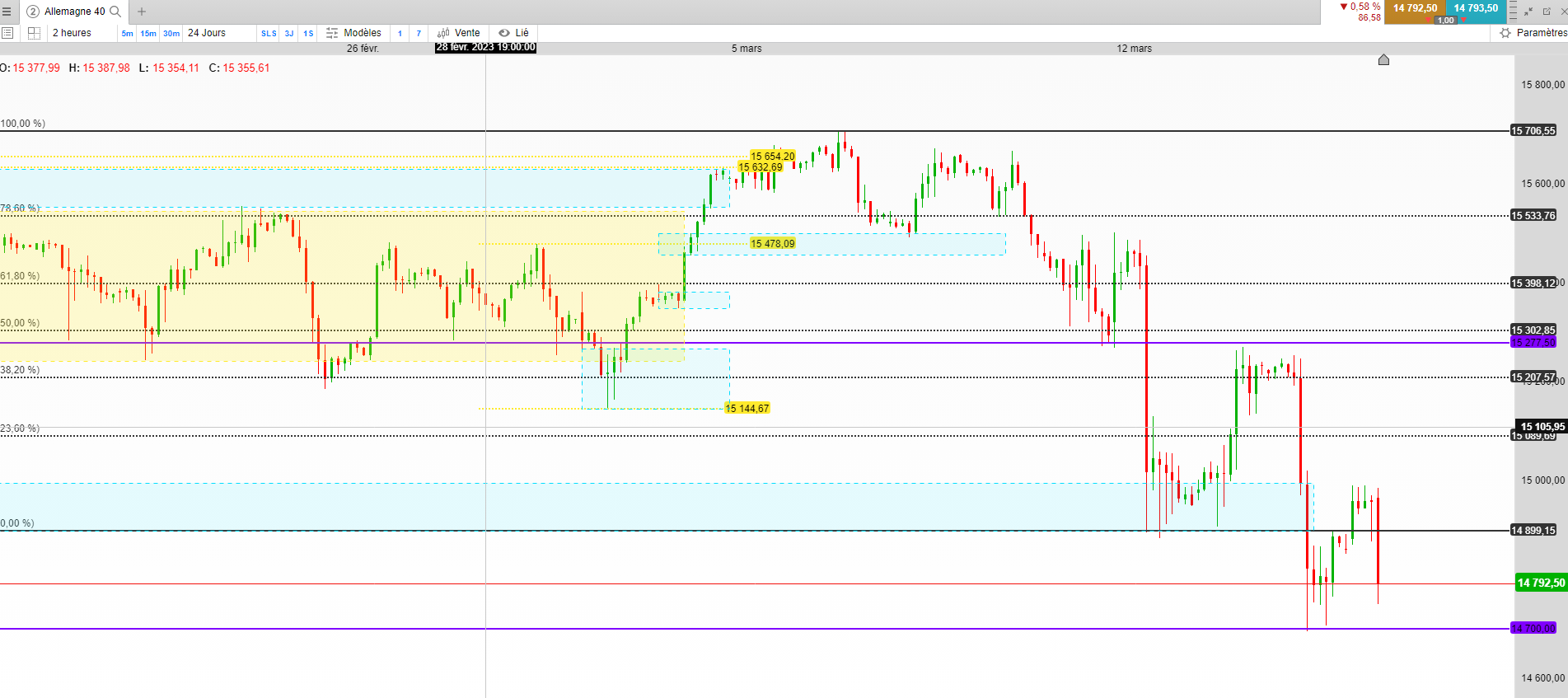Toggle the Lié linked view
The height and width of the screenshot is (698, 1568).
(514, 33)
